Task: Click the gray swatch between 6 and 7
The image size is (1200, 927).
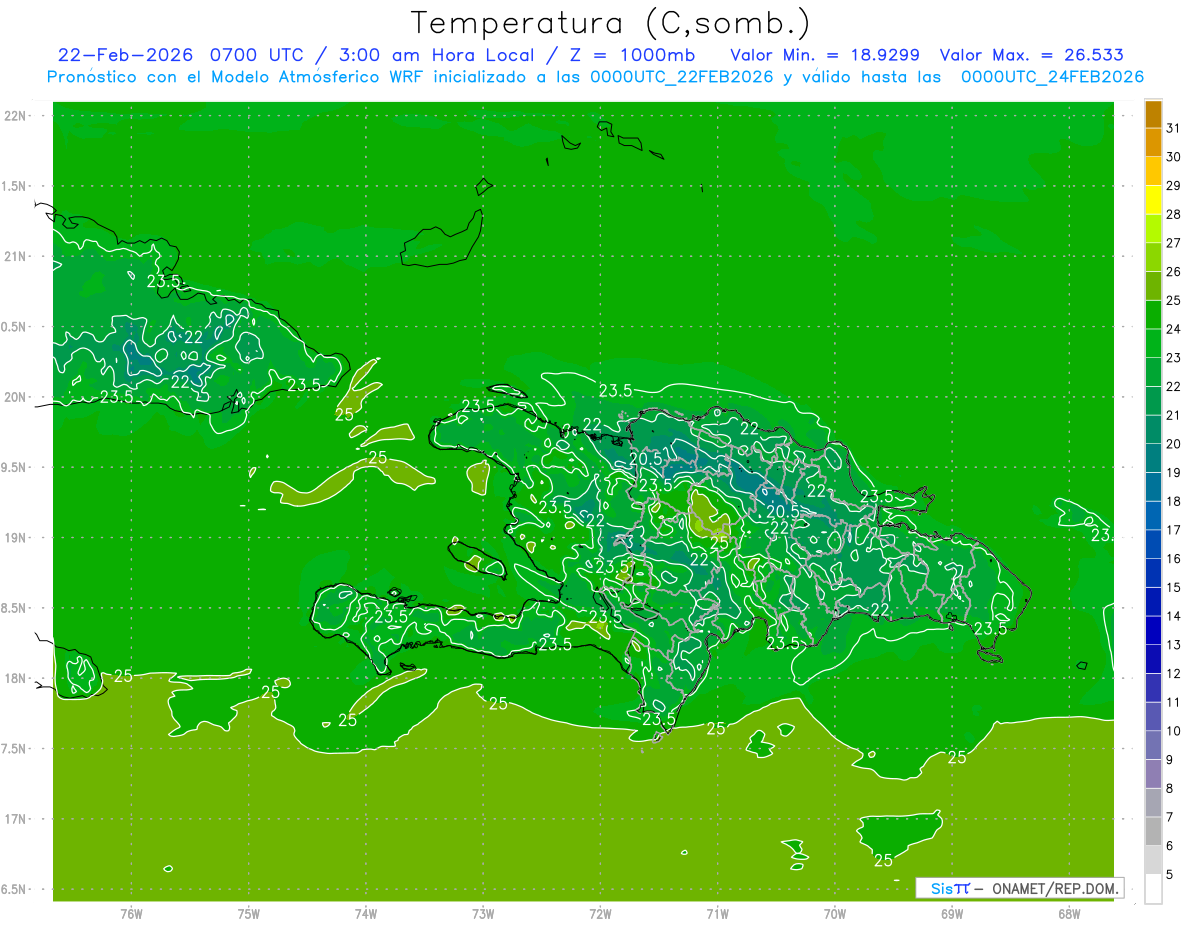Action: (x=1153, y=831)
